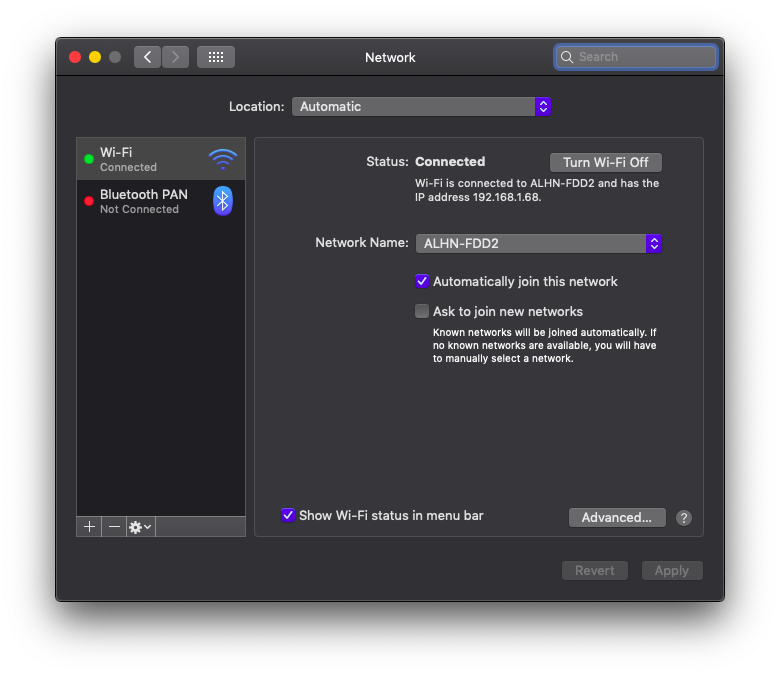Uncheck Automatically join this network
Image resolution: width=780 pixels, height=675 pixels.
pyautogui.click(x=422, y=282)
